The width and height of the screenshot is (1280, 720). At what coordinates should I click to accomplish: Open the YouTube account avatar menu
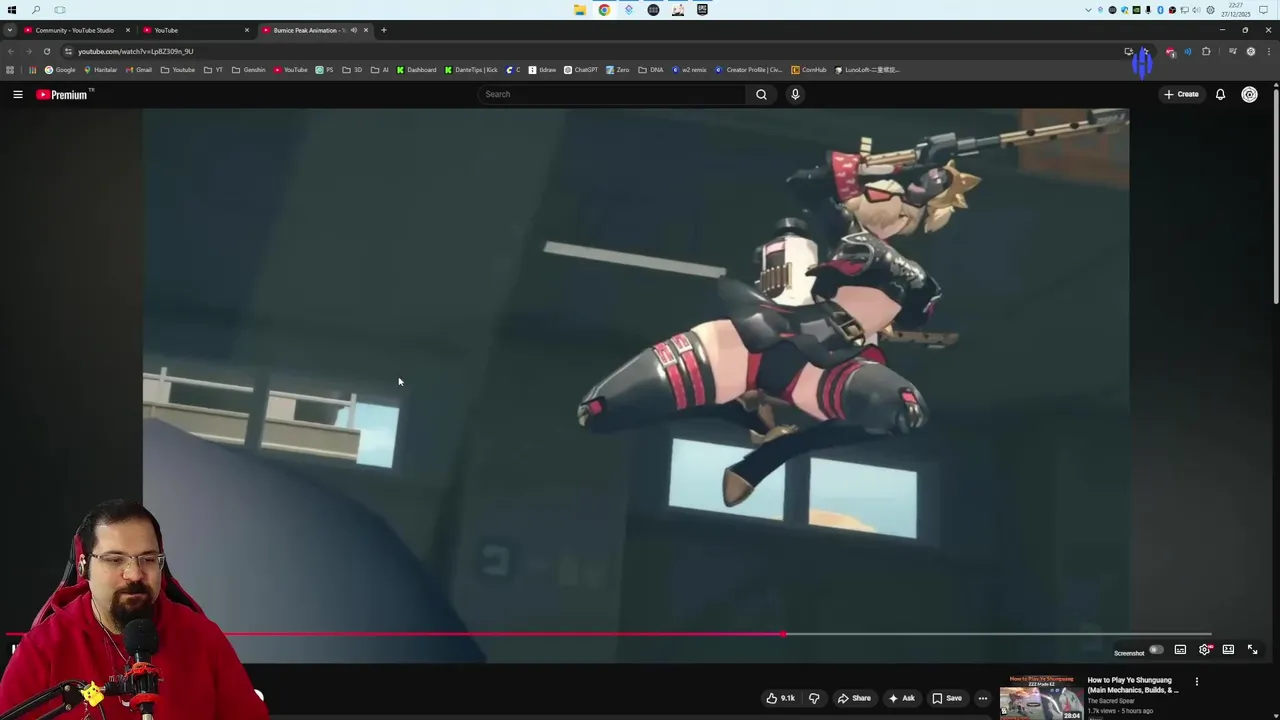[1249, 94]
